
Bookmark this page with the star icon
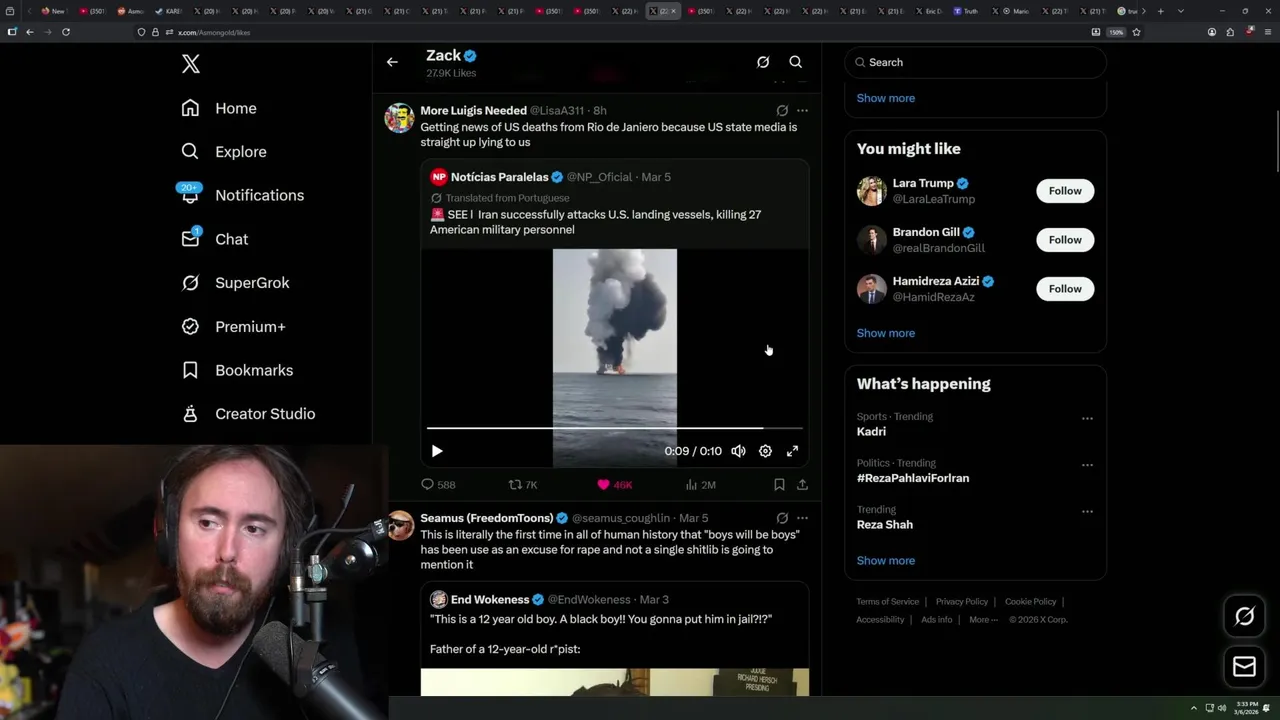[1136, 32]
